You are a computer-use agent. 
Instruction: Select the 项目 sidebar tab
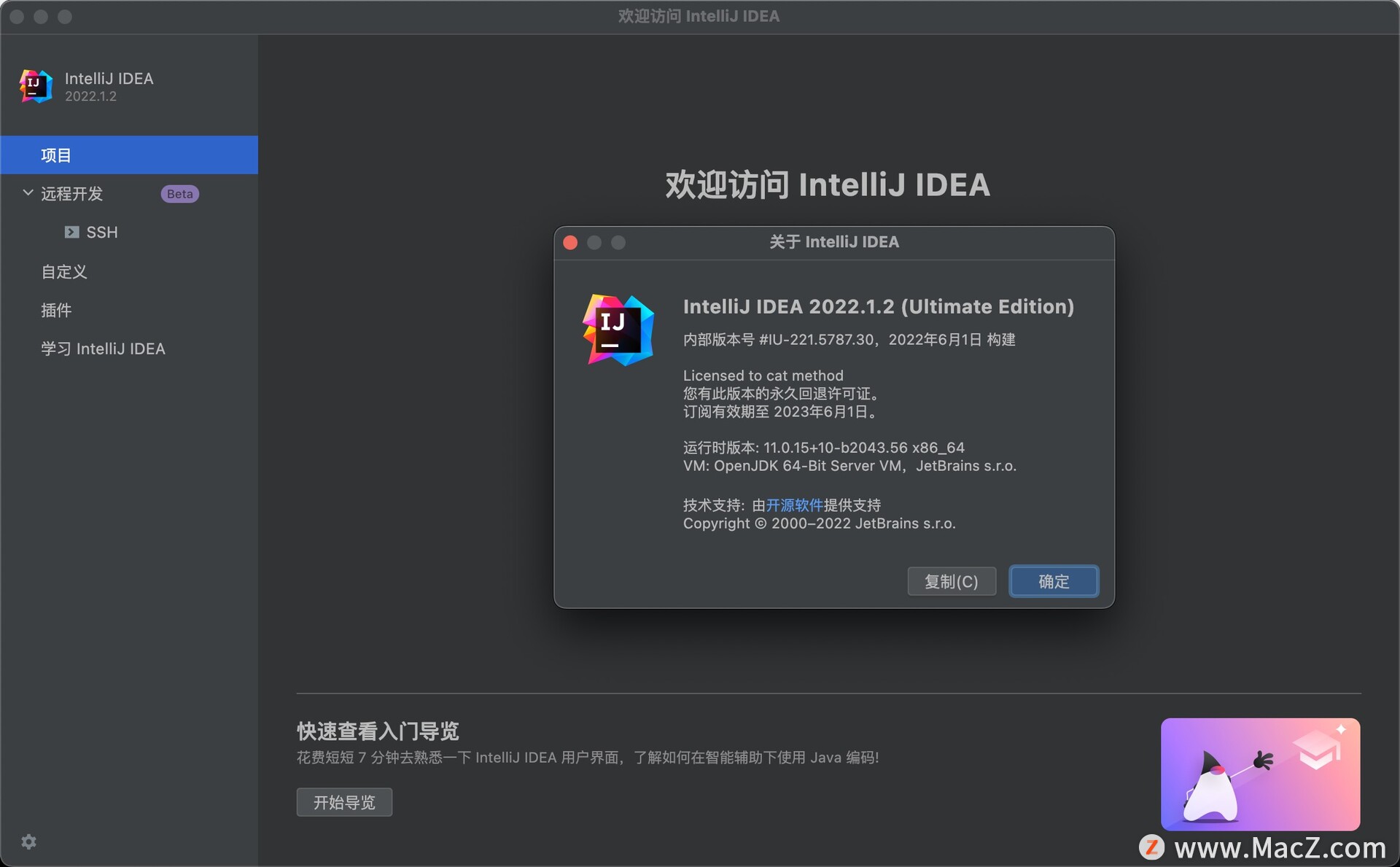tap(129, 155)
